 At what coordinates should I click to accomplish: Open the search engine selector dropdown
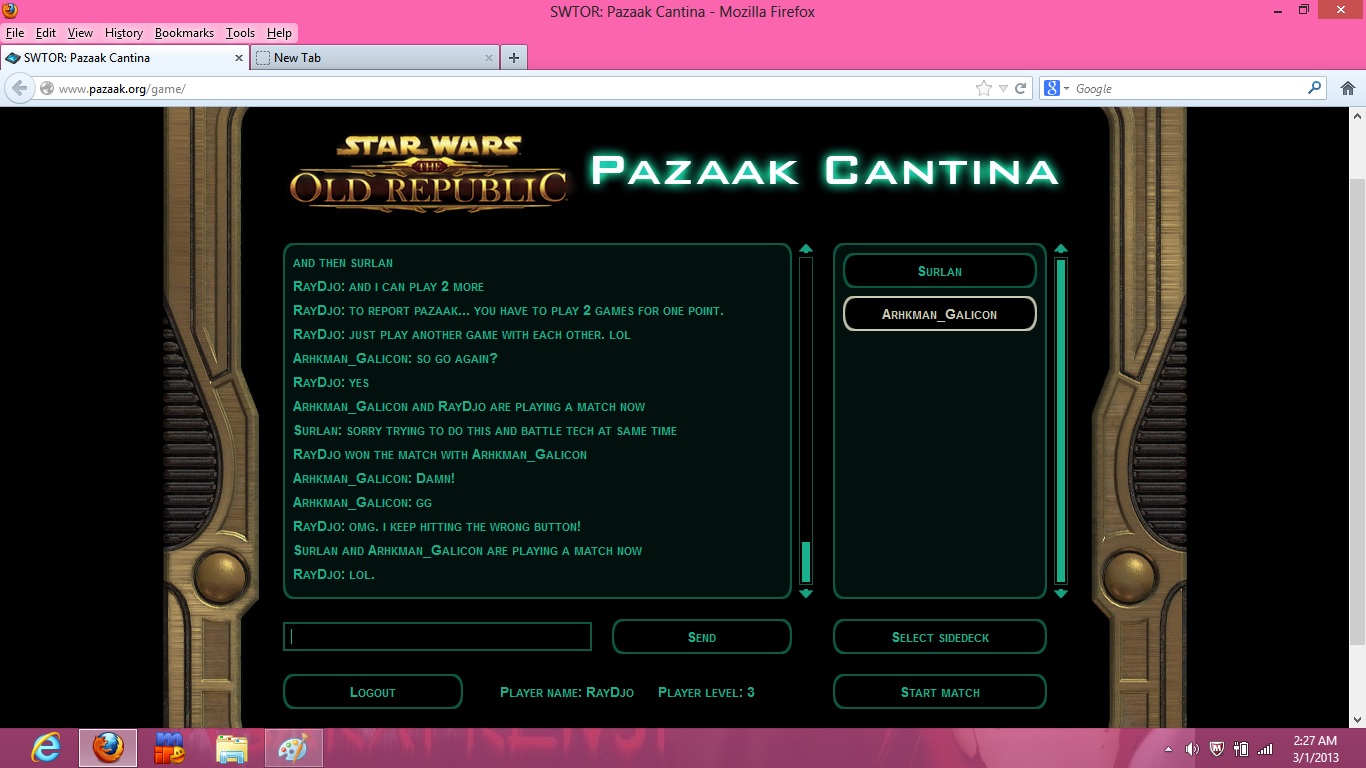coord(1057,88)
